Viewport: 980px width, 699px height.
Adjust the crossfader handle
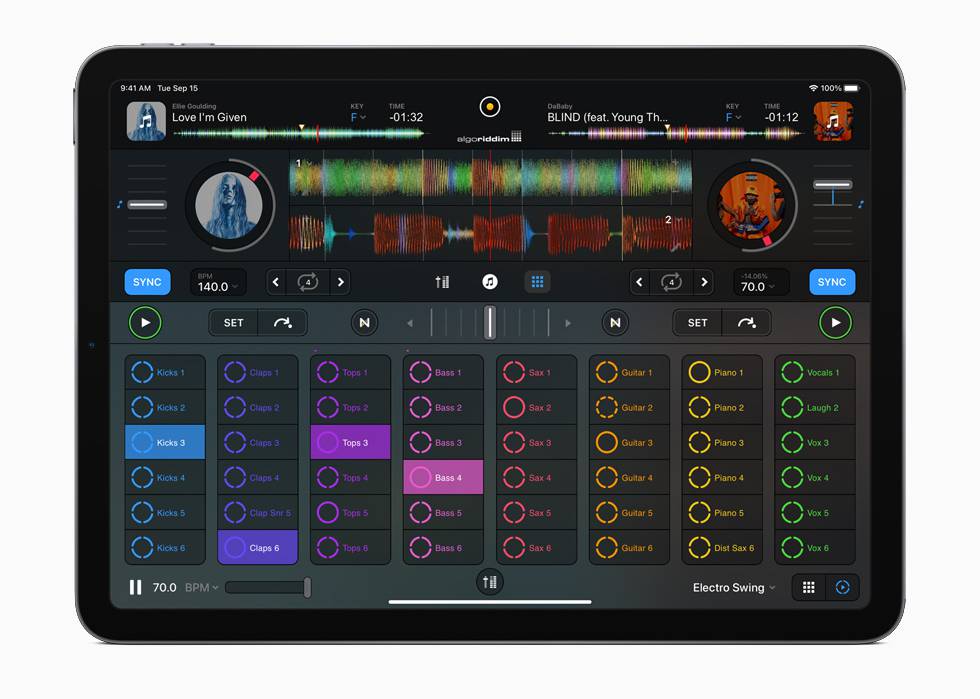(x=490, y=323)
